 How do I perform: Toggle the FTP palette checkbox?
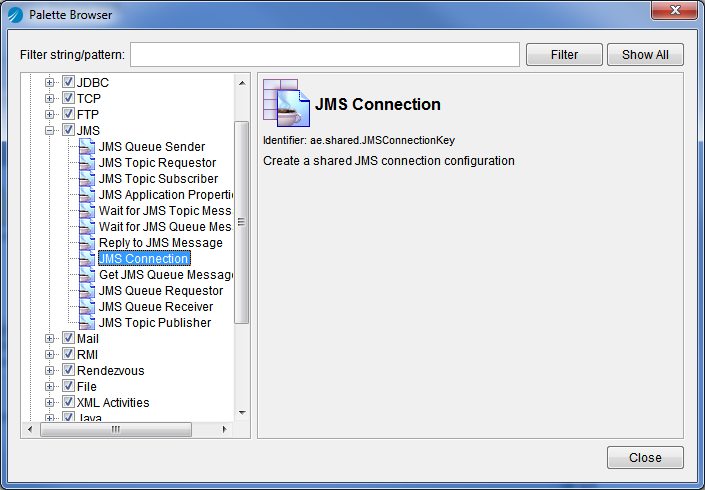click(68, 114)
